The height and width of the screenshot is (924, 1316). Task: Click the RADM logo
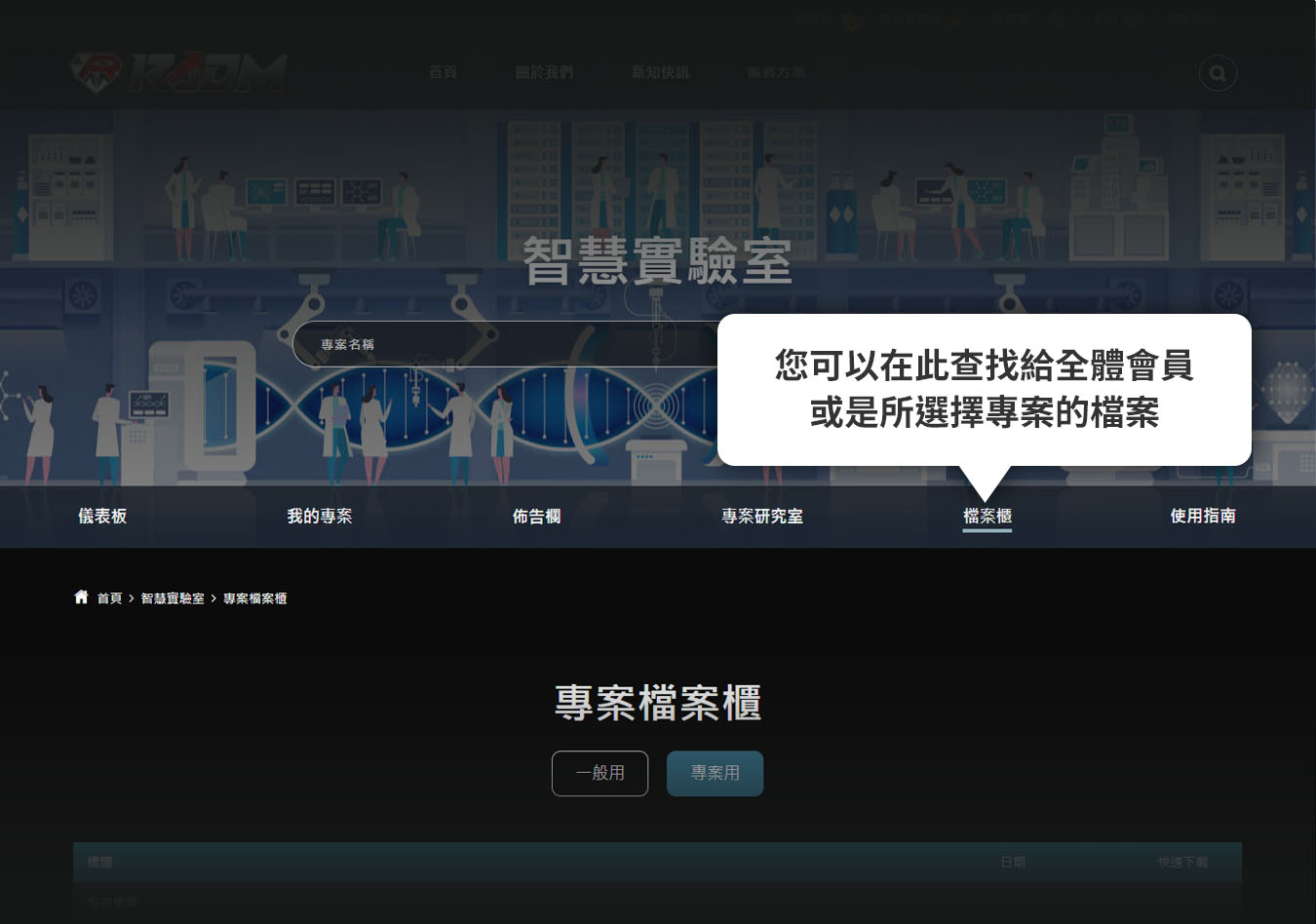click(x=178, y=72)
